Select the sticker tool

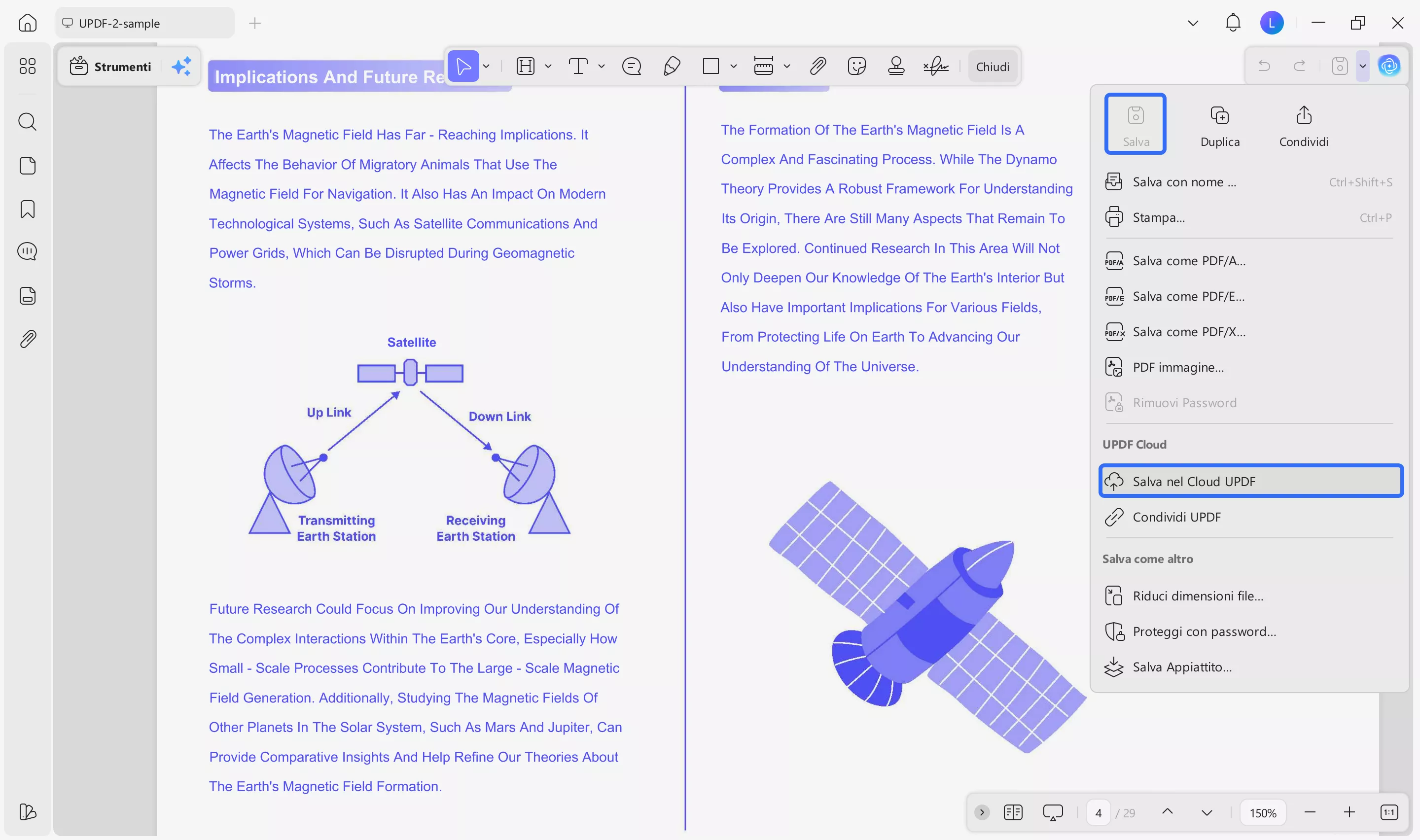click(x=856, y=66)
